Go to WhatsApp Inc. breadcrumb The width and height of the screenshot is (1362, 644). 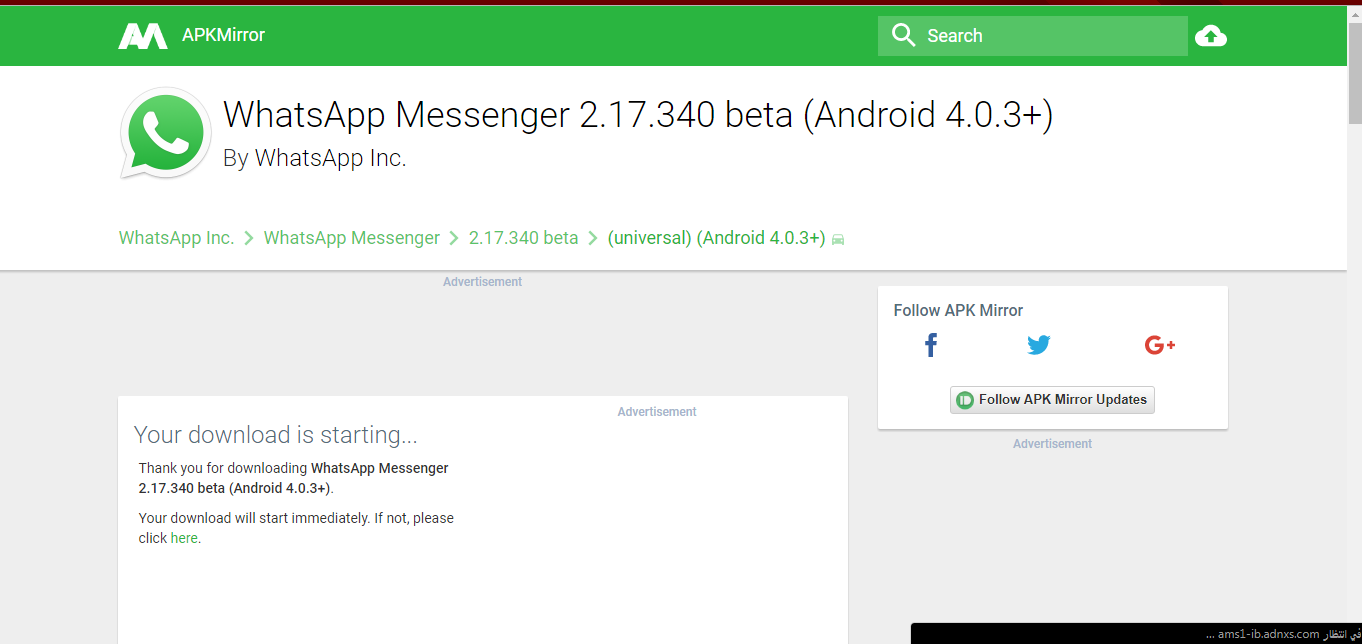176,238
